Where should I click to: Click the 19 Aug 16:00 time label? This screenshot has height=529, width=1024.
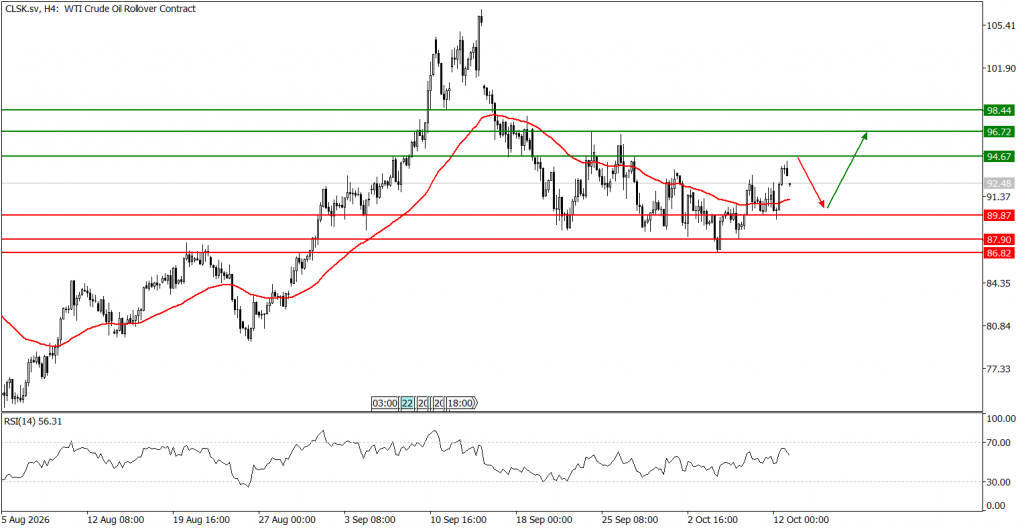202,520
